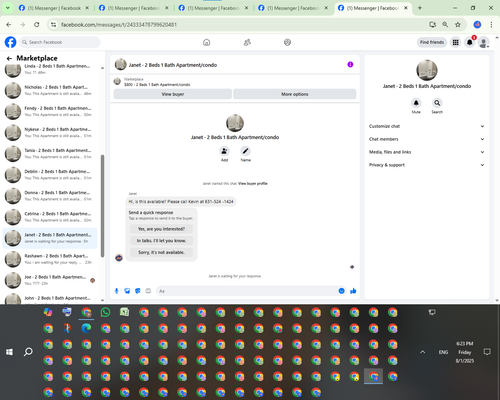Send a thumbs-up like
This screenshot has height=400, width=500.
click(353, 291)
